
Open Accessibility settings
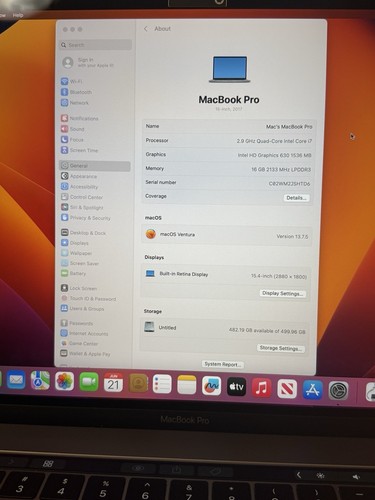[80, 187]
